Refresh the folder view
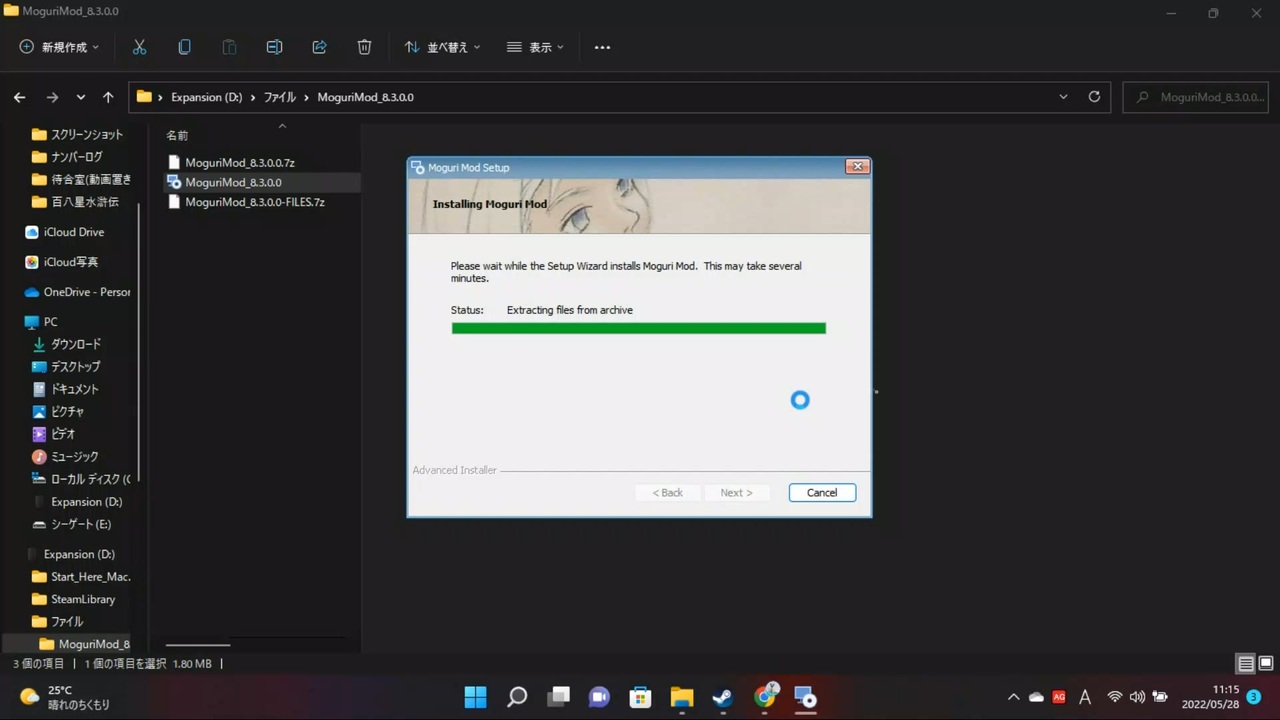1280x720 pixels. tap(1094, 96)
